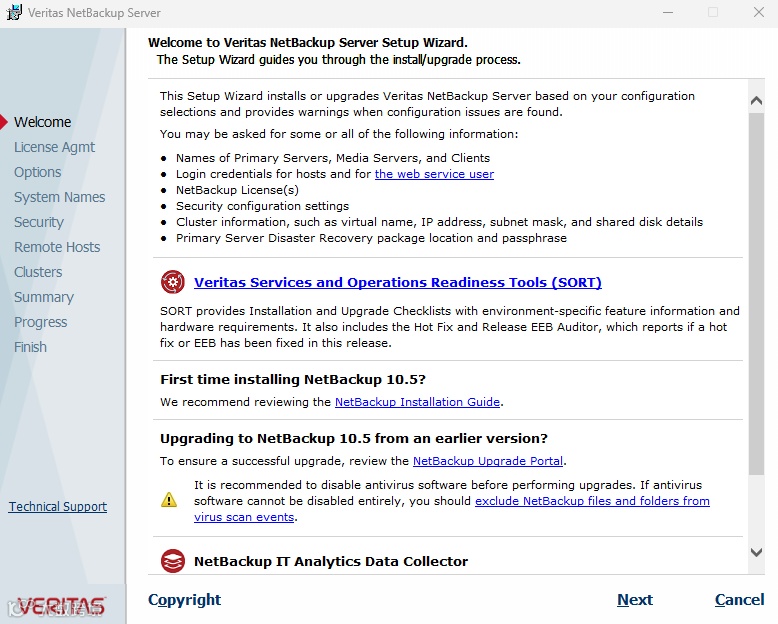Cancel the setup wizard

point(739,600)
